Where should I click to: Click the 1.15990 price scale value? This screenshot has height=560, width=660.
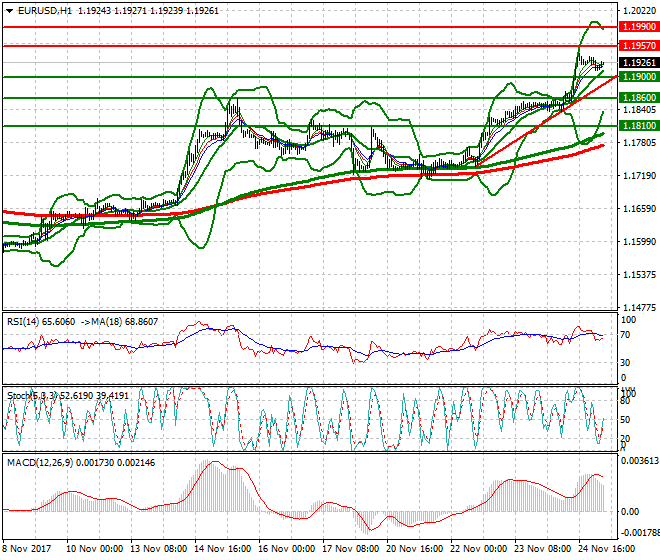pyautogui.click(x=639, y=242)
